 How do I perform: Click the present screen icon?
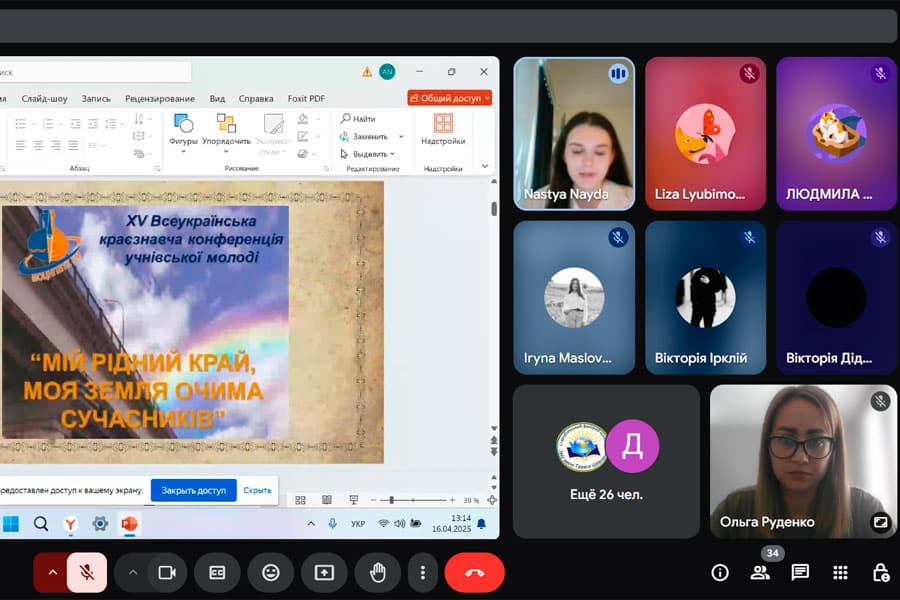324,572
